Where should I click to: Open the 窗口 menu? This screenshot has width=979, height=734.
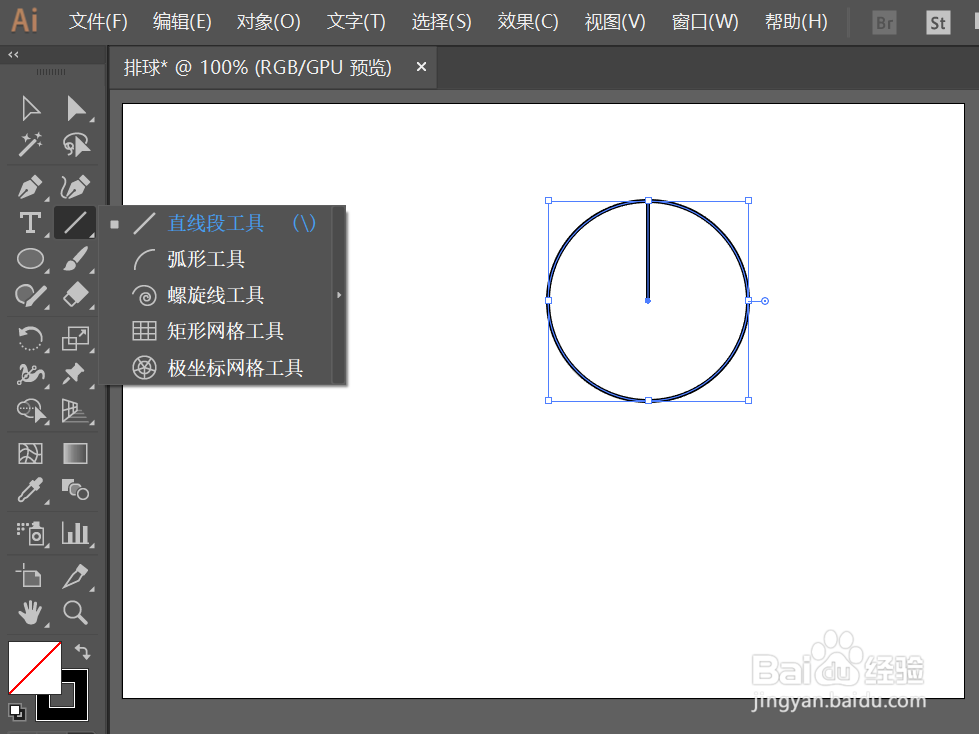(704, 21)
